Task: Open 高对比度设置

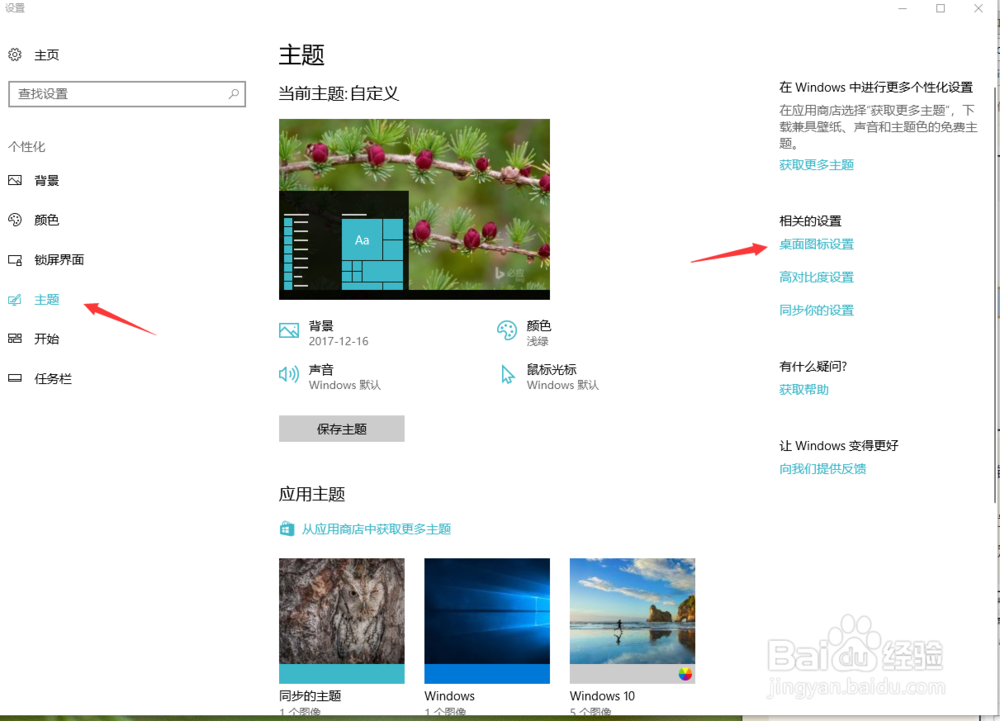Action: (x=817, y=276)
